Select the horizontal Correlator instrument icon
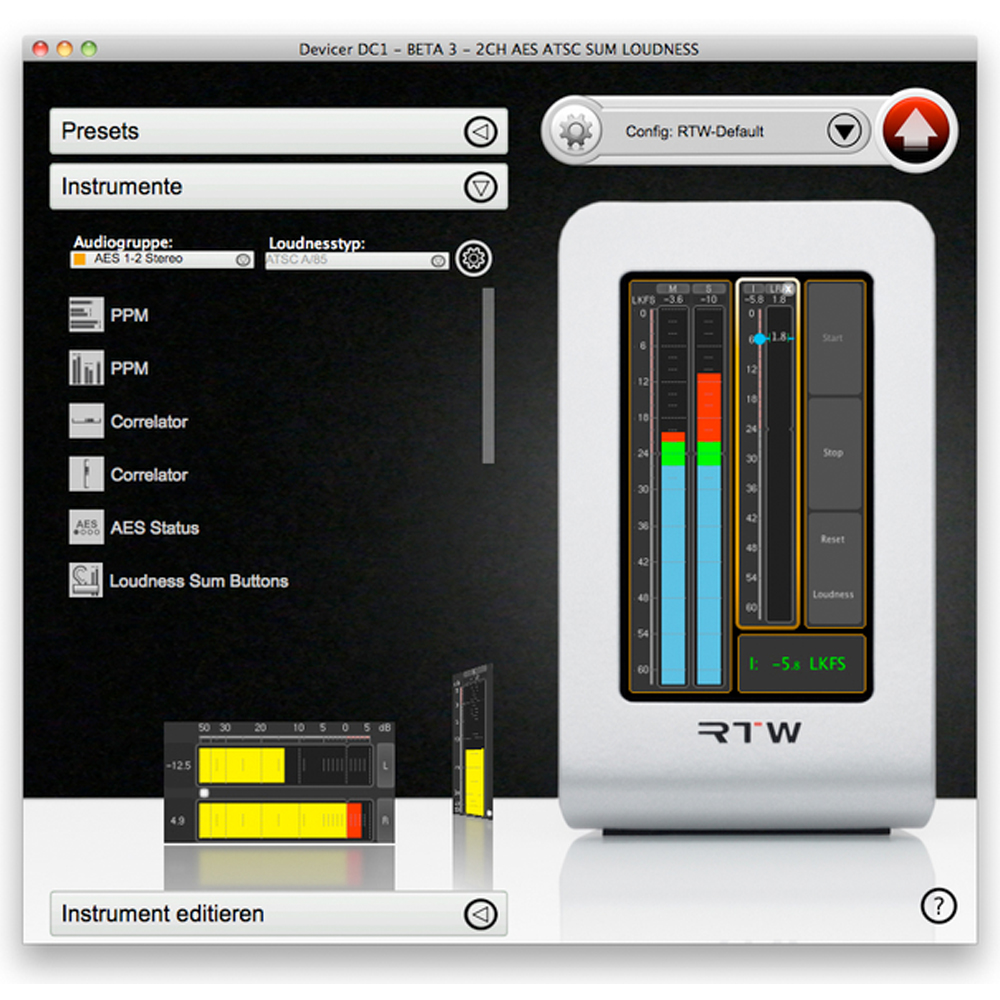The width and height of the screenshot is (1000, 1000). (x=86, y=421)
